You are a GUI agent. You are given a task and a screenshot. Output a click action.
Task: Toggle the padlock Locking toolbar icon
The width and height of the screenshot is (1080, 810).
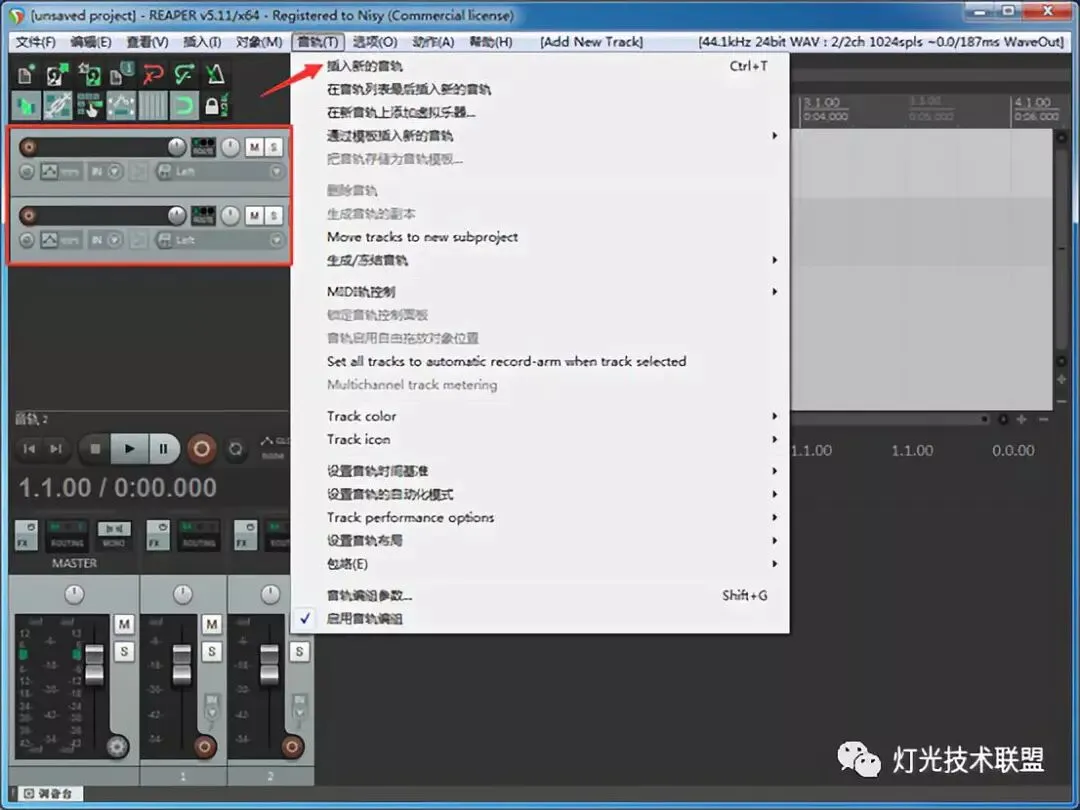tap(216, 106)
